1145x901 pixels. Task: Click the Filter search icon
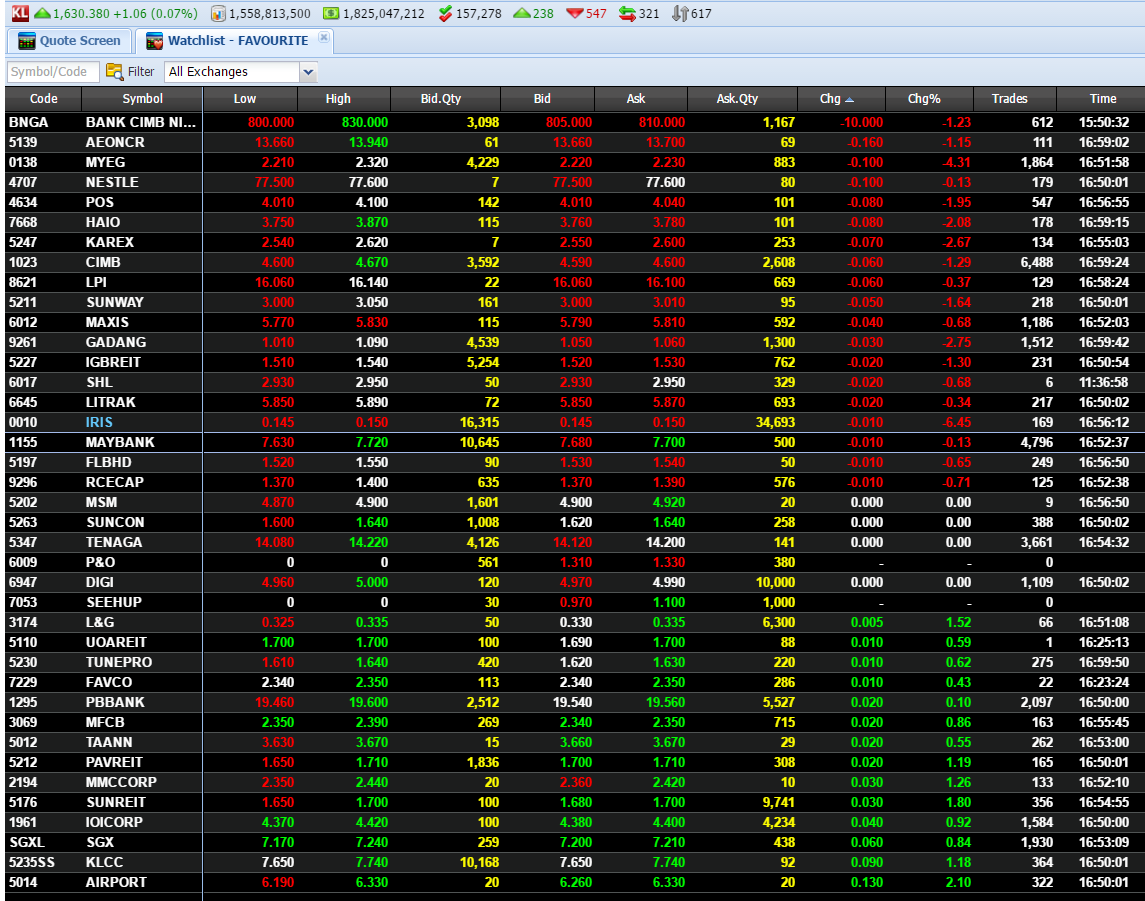115,71
